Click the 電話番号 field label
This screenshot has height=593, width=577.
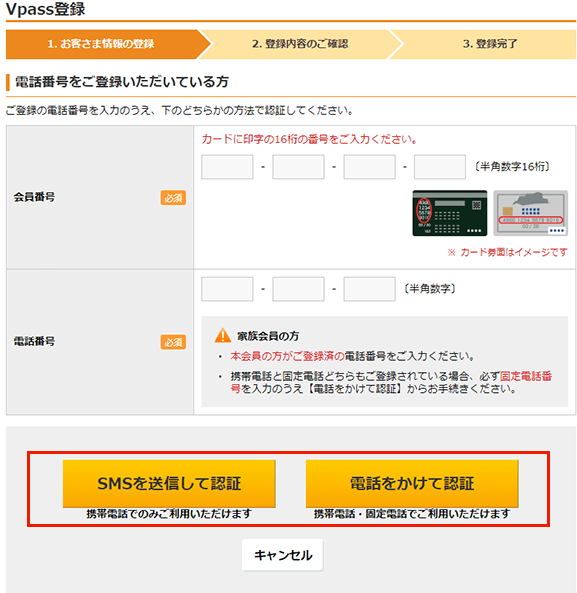[x=34, y=341]
